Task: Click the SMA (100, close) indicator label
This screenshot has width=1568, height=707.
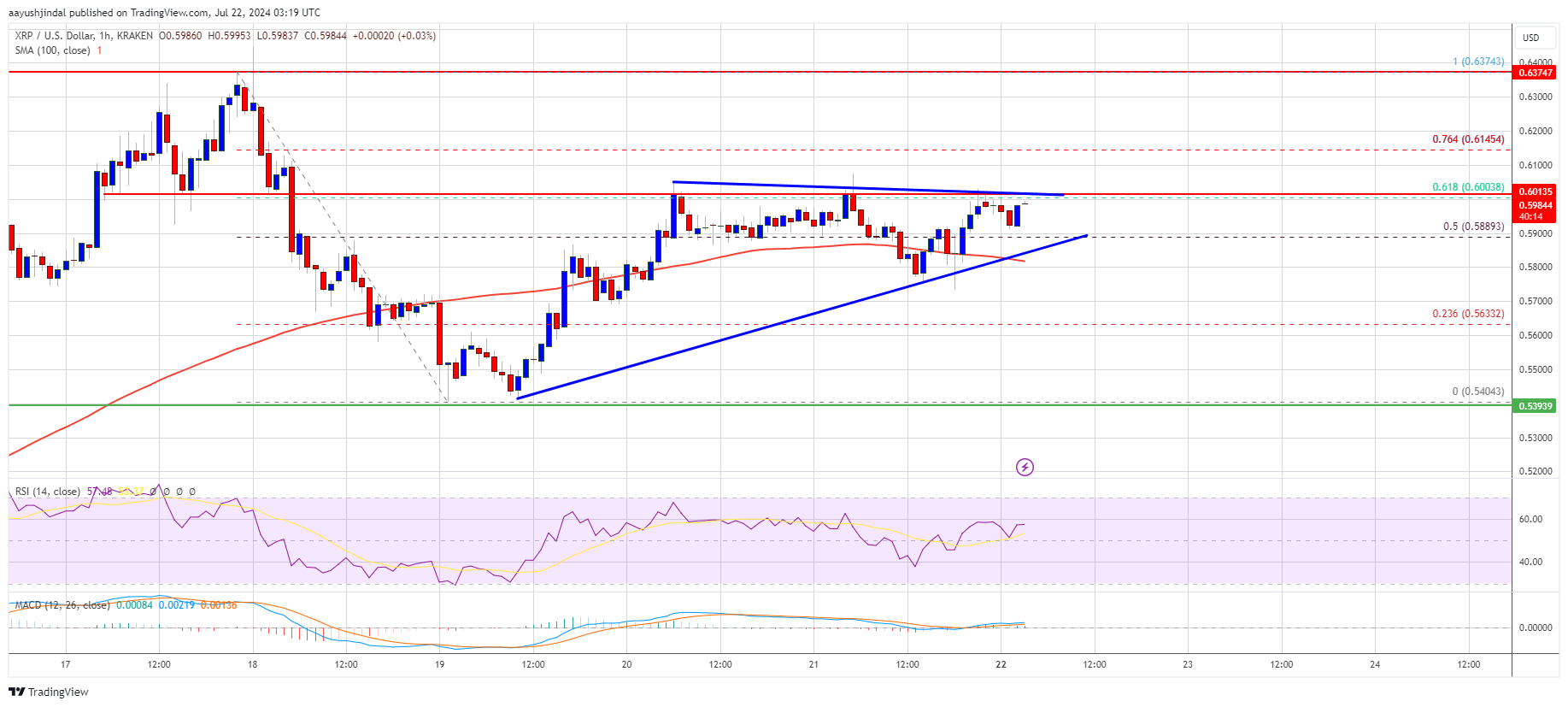Action: (52, 50)
